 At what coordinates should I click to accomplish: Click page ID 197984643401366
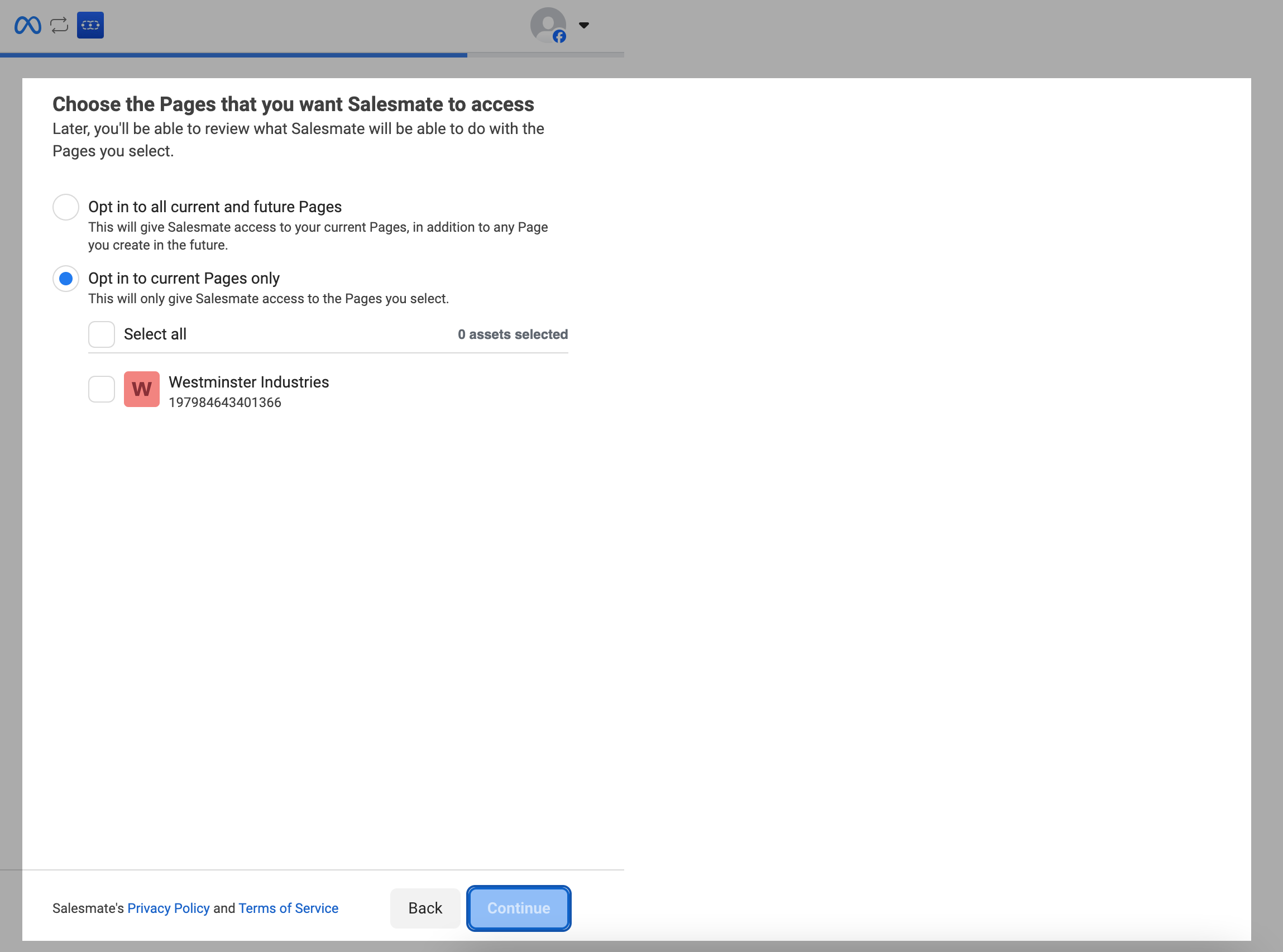tap(224, 403)
